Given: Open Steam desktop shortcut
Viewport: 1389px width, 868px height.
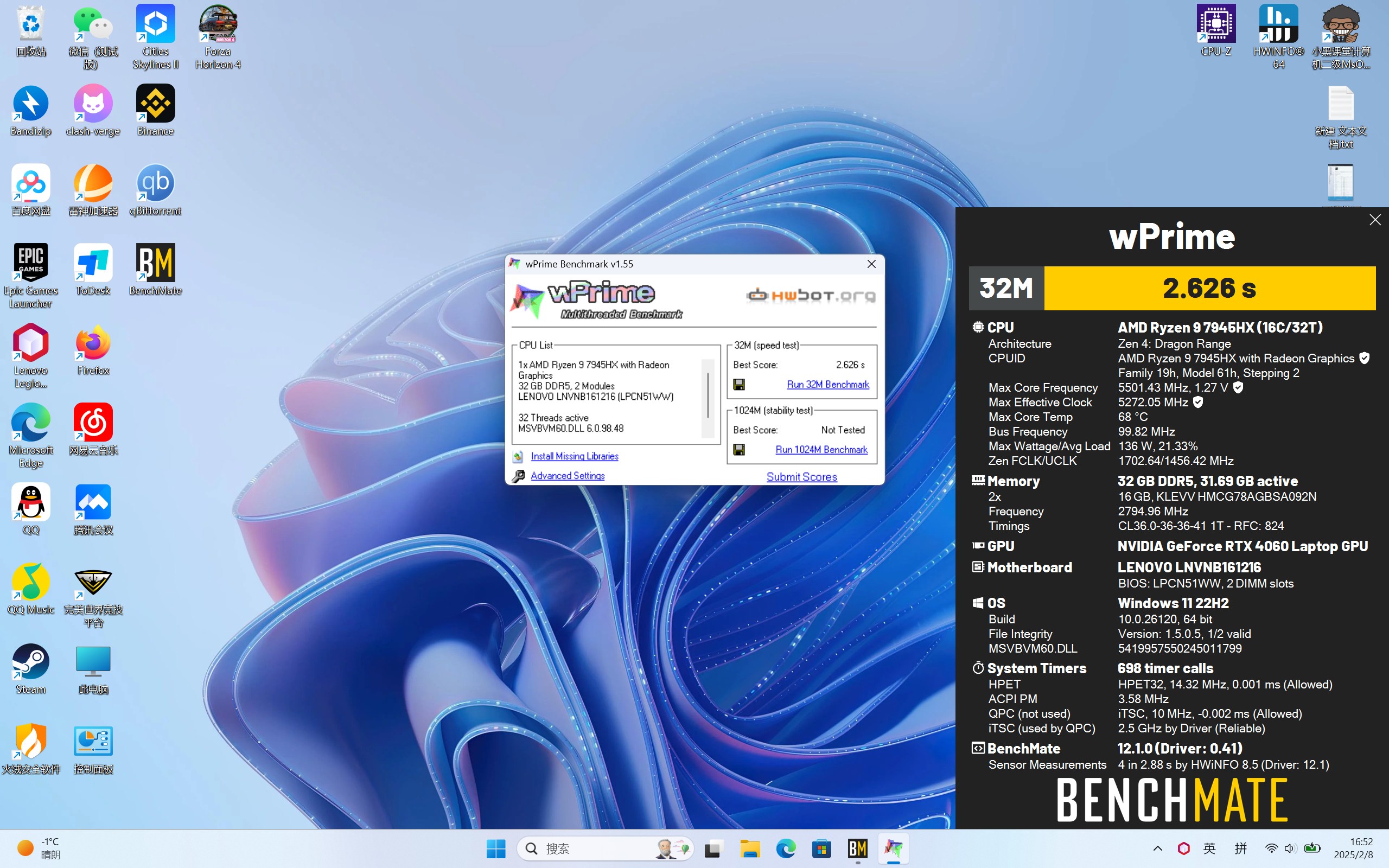Looking at the screenshot, I should tap(31, 669).
